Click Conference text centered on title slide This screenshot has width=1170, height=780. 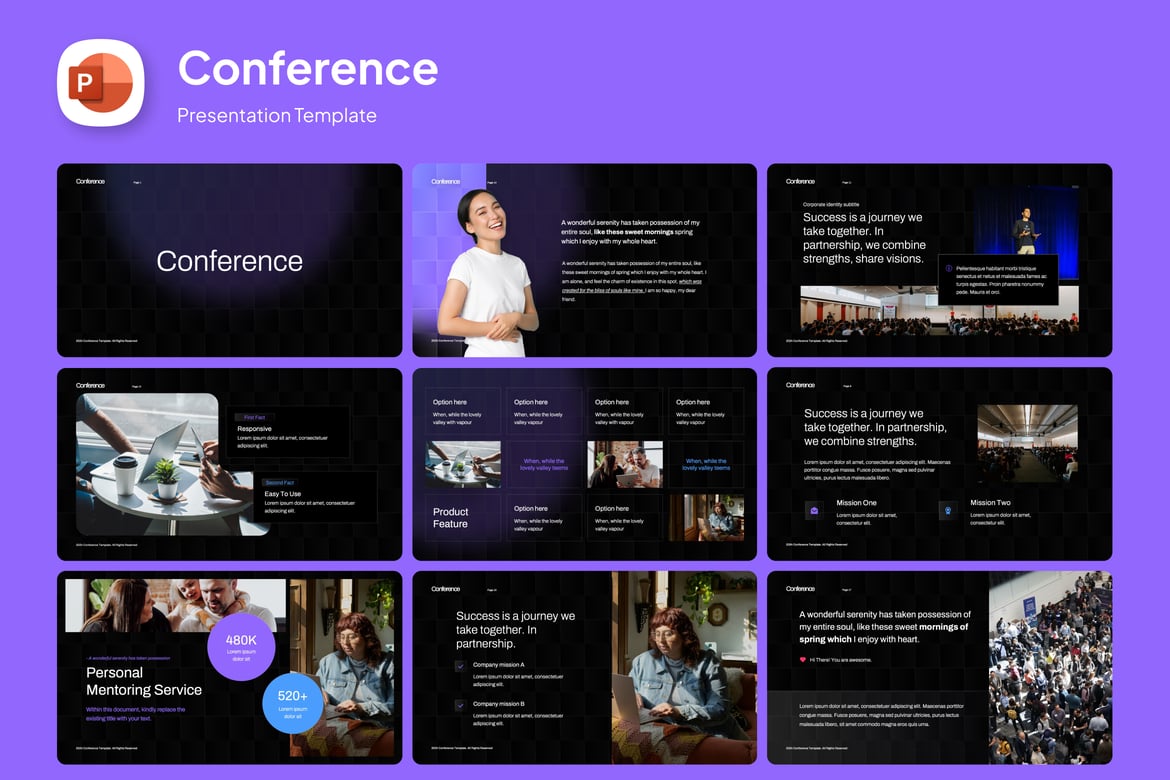(x=230, y=260)
